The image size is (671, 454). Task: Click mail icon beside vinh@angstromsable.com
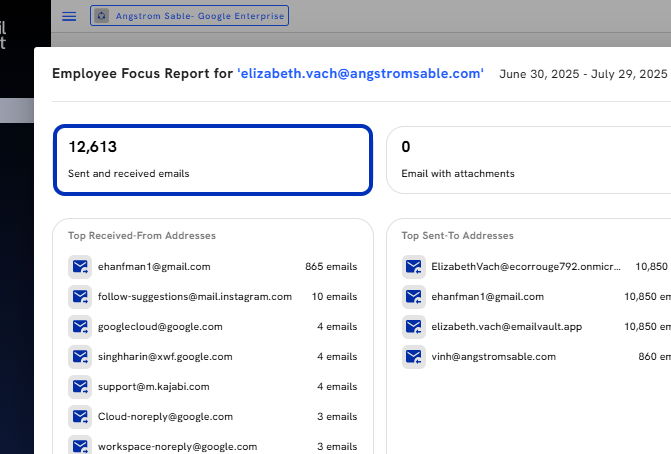point(413,357)
